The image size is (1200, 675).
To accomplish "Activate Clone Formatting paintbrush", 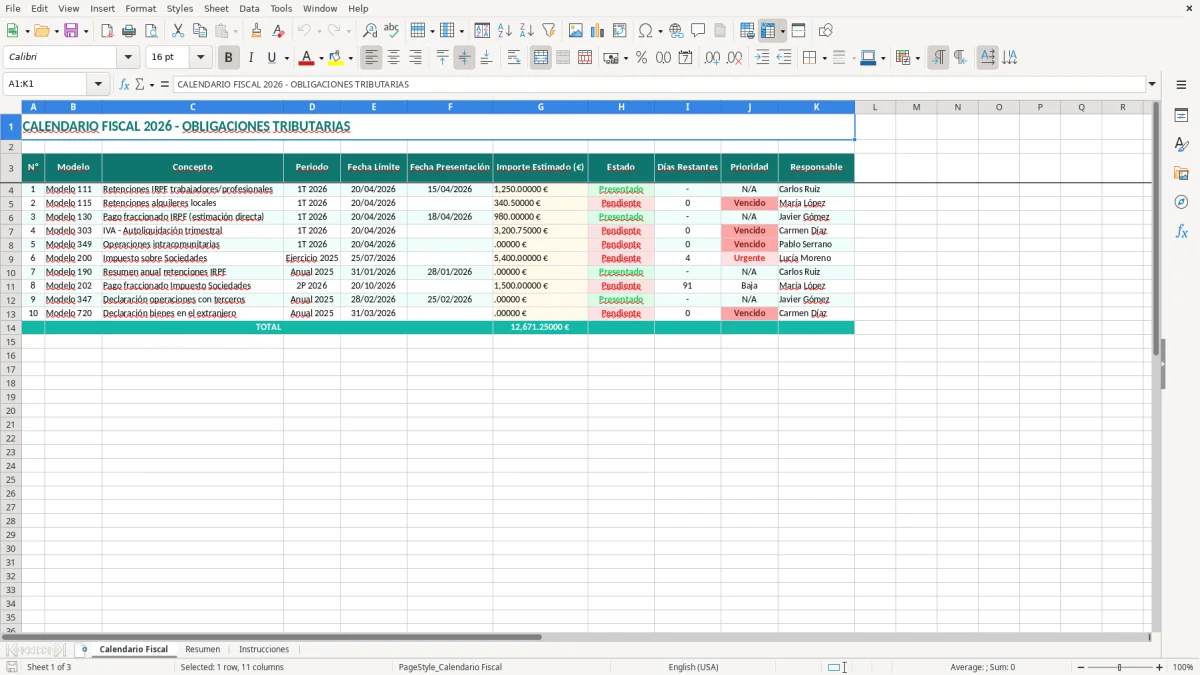I will tap(256, 31).
